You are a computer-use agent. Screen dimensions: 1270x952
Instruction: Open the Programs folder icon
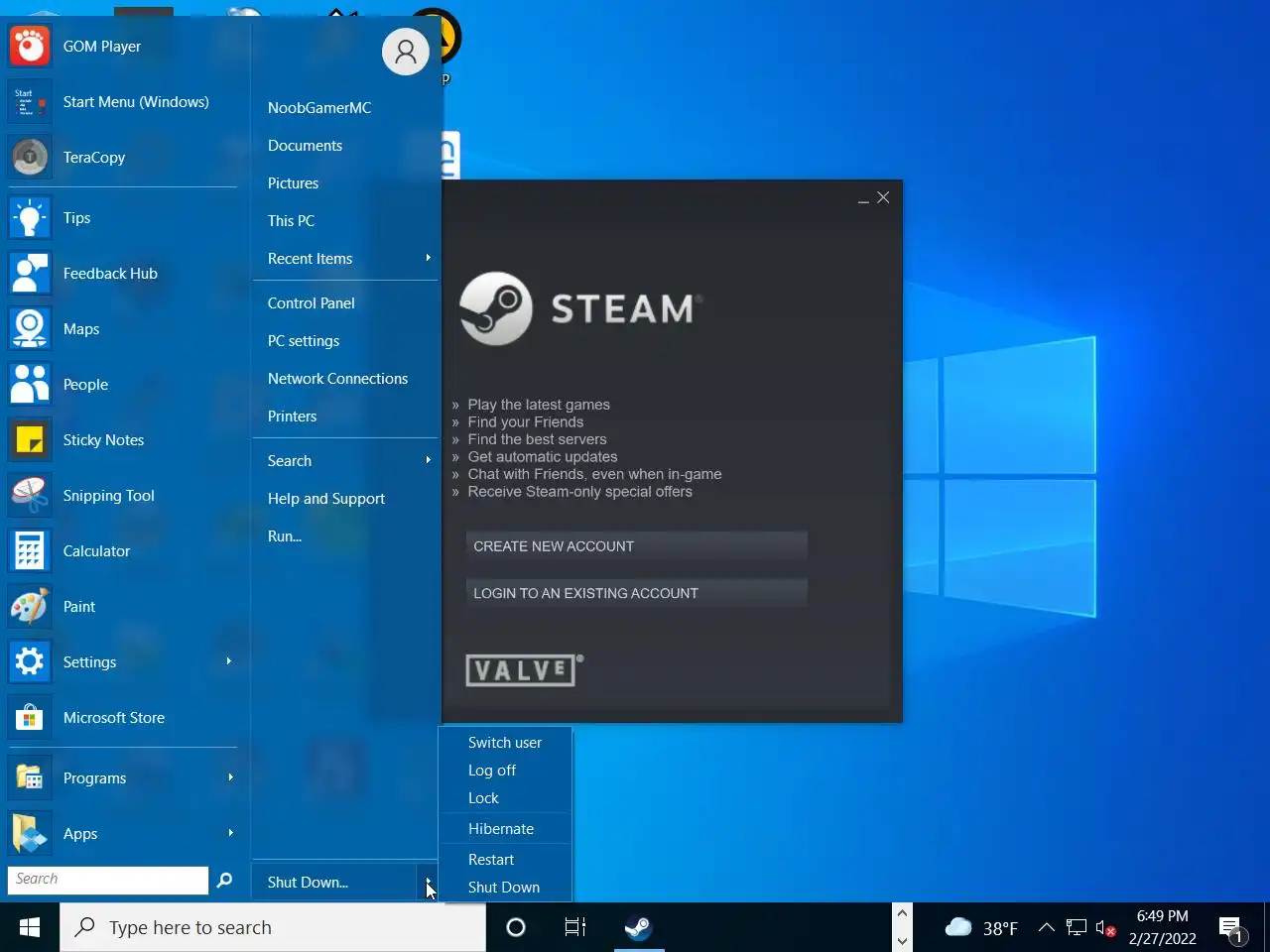[30, 777]
